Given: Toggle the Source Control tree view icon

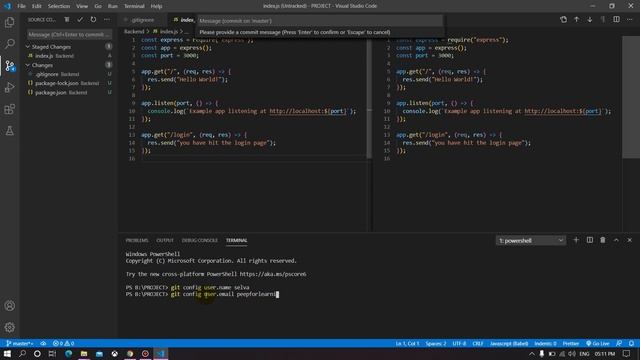Looking at the screenshot, I should 67,20.
